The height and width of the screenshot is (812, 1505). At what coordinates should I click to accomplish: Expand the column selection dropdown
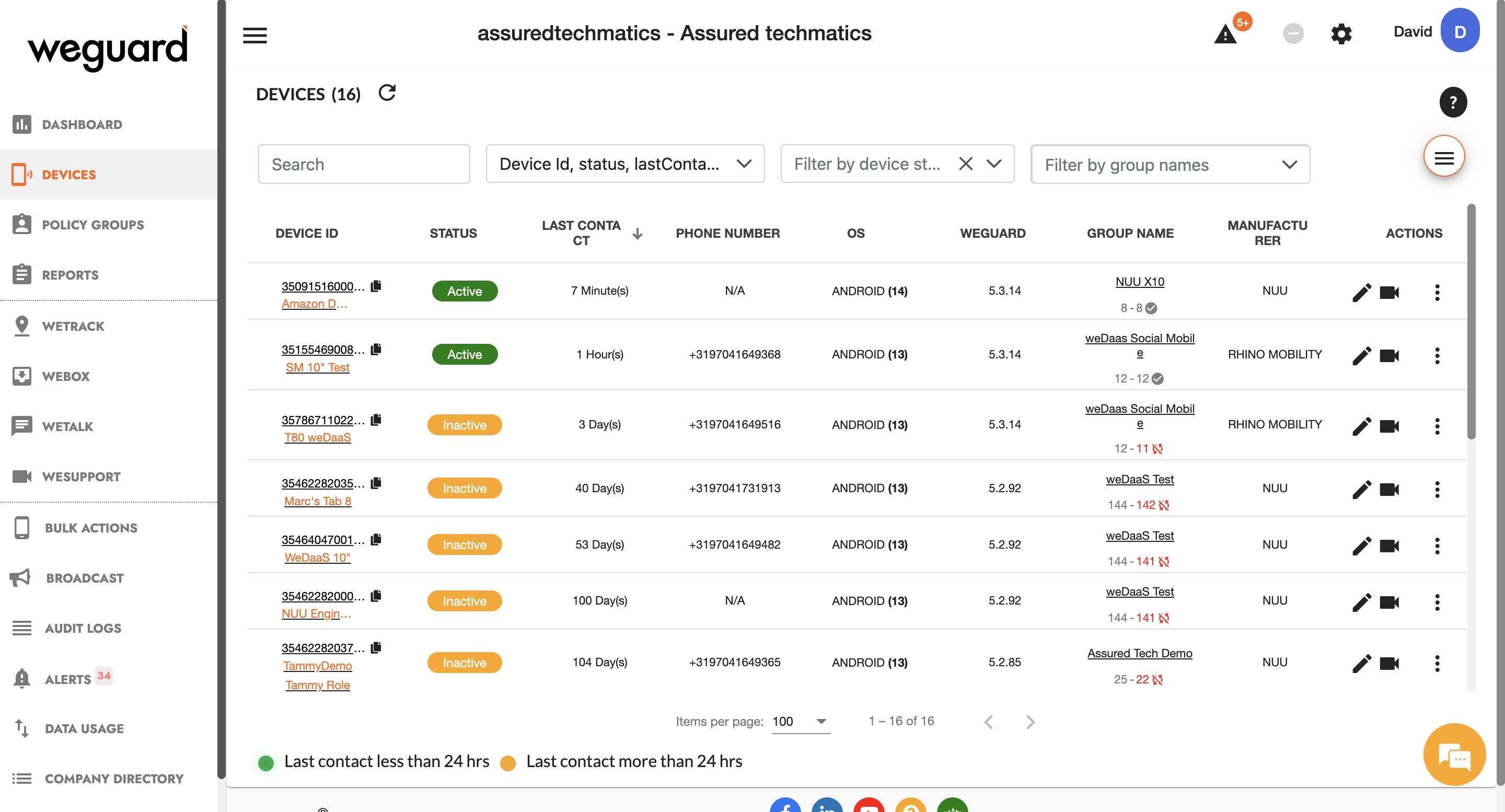tap(743, 164)
